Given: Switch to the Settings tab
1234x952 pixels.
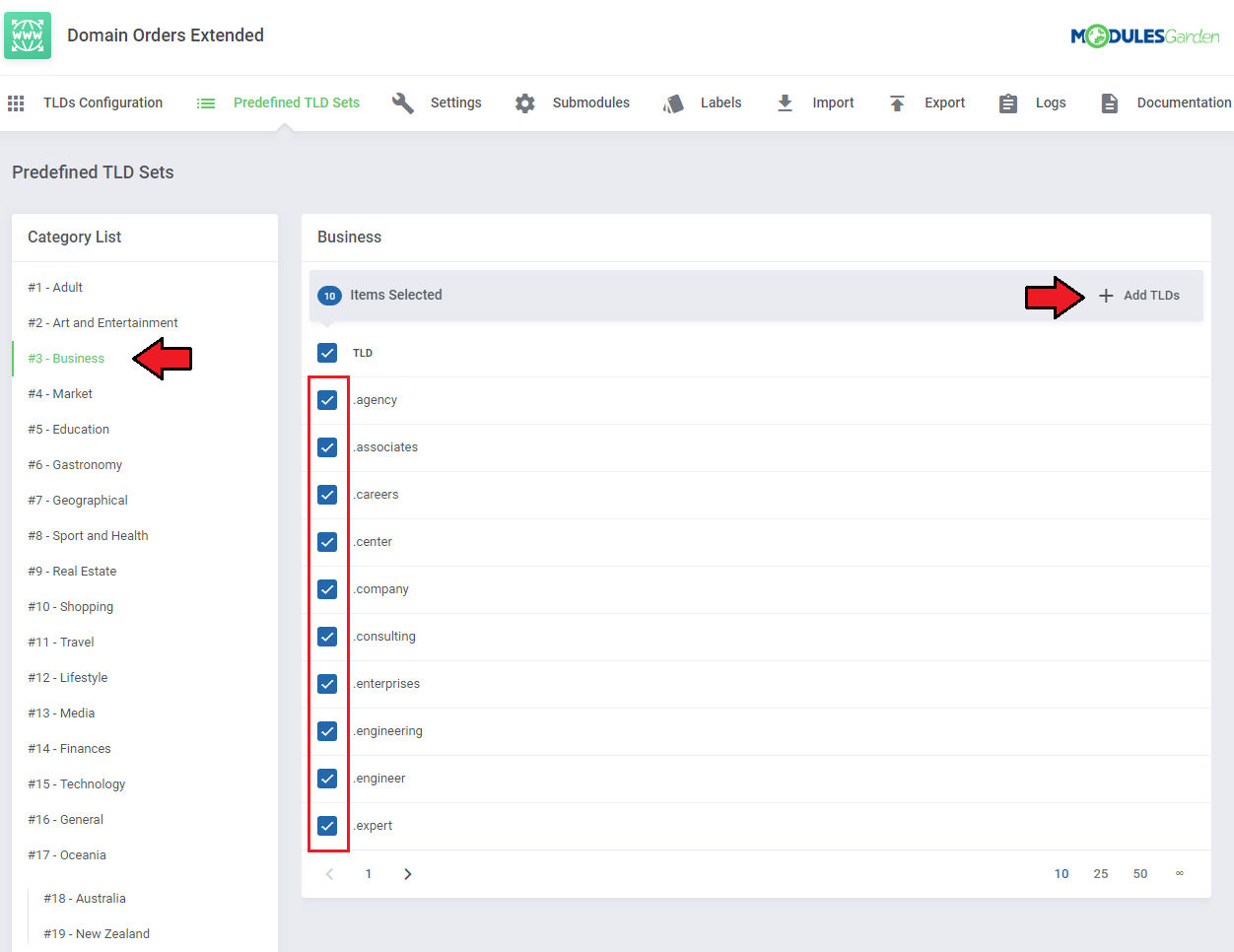Looking at the screenshot, I should pos(456,103).
